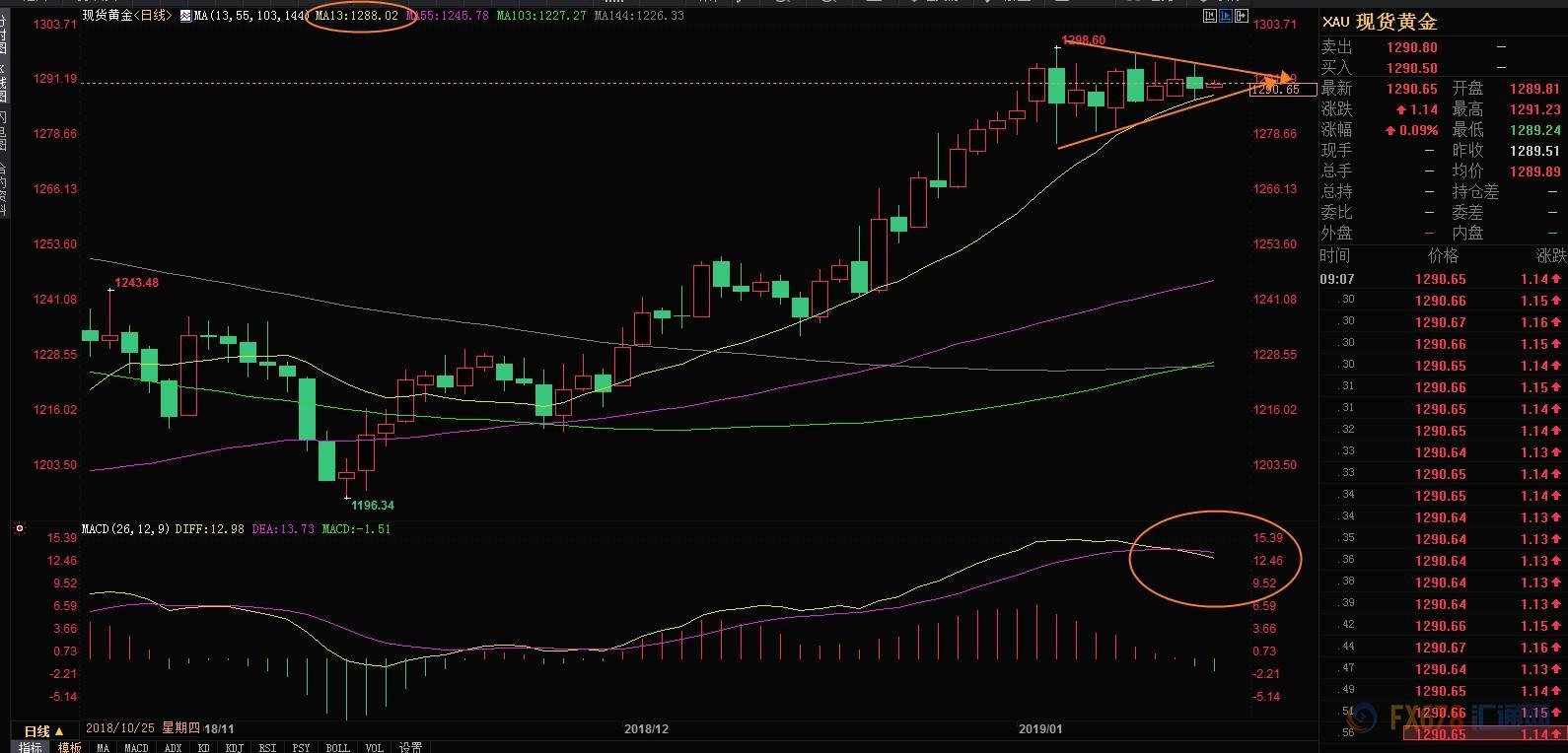Click the current price label 1290.65 on axis
This screenshot has width=1568, height=753.
tap(1282, 90)
